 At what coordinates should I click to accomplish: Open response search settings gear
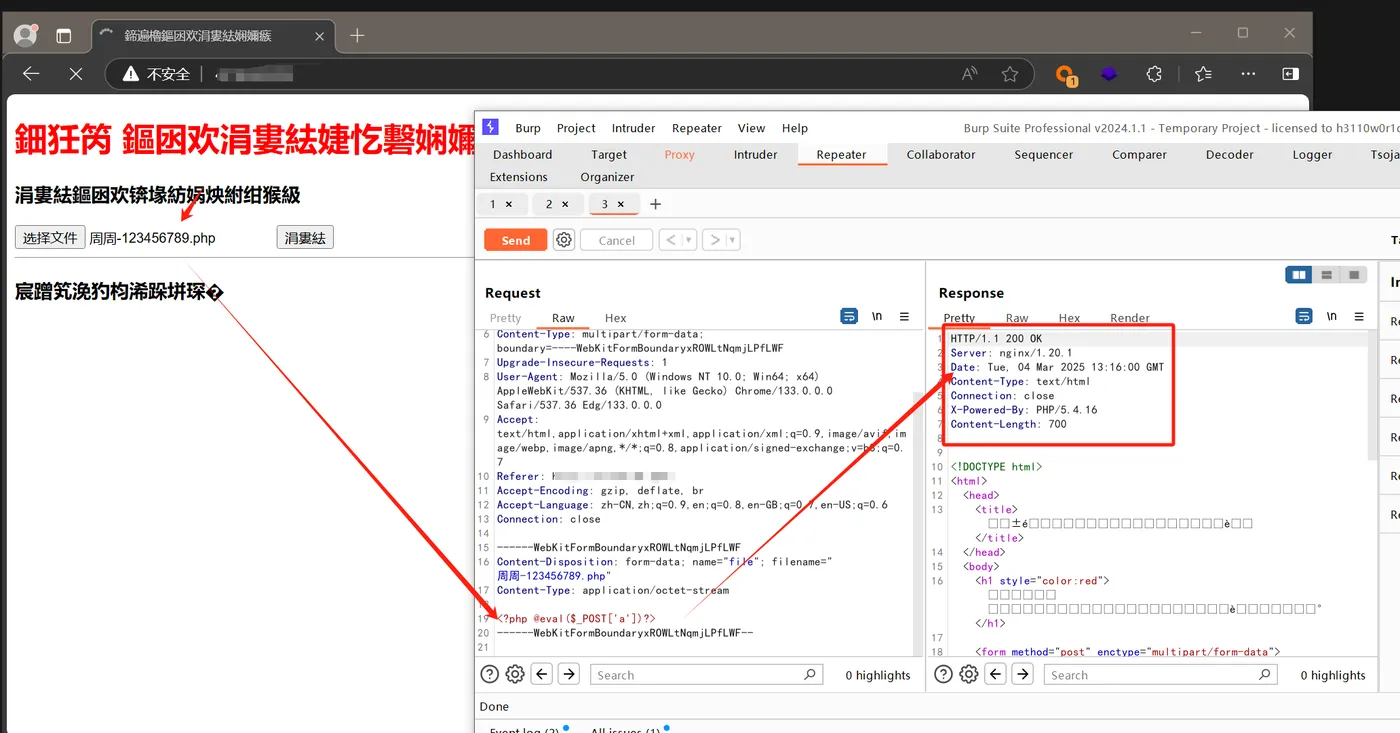(968, 674)
